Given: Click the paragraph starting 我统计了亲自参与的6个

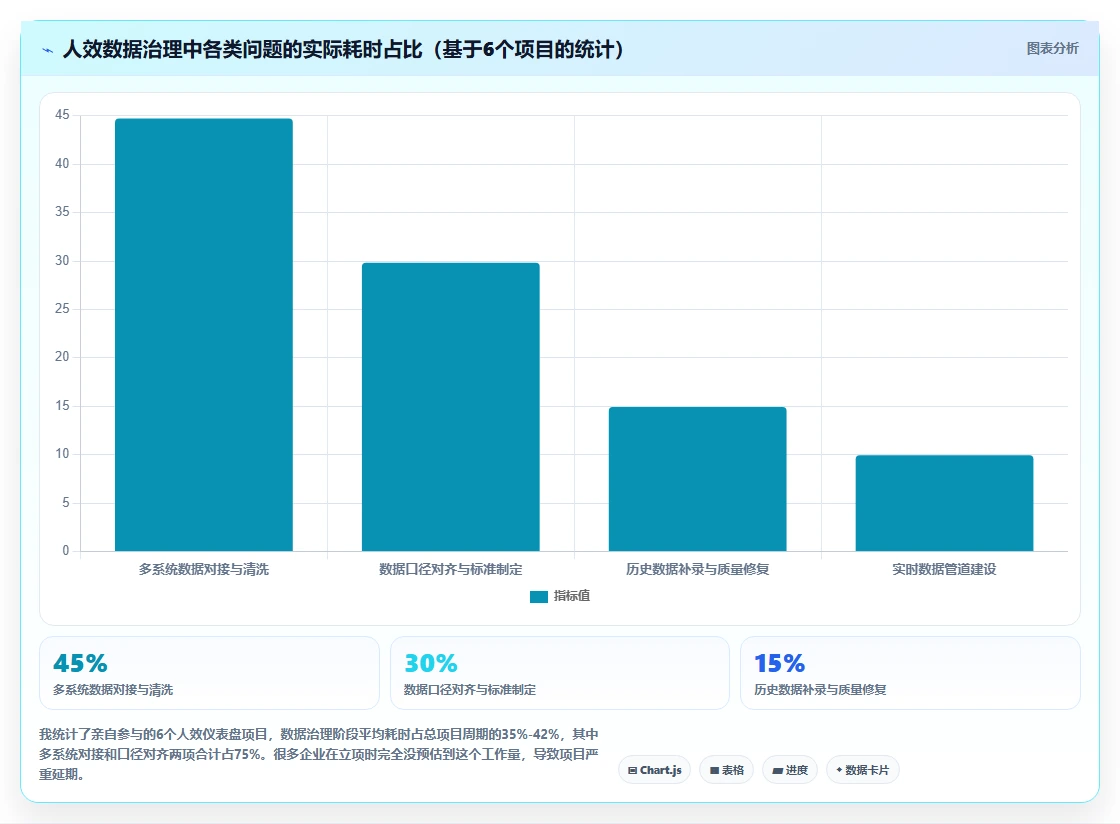Looking at the screenshot, I should [x=319, y=754].
